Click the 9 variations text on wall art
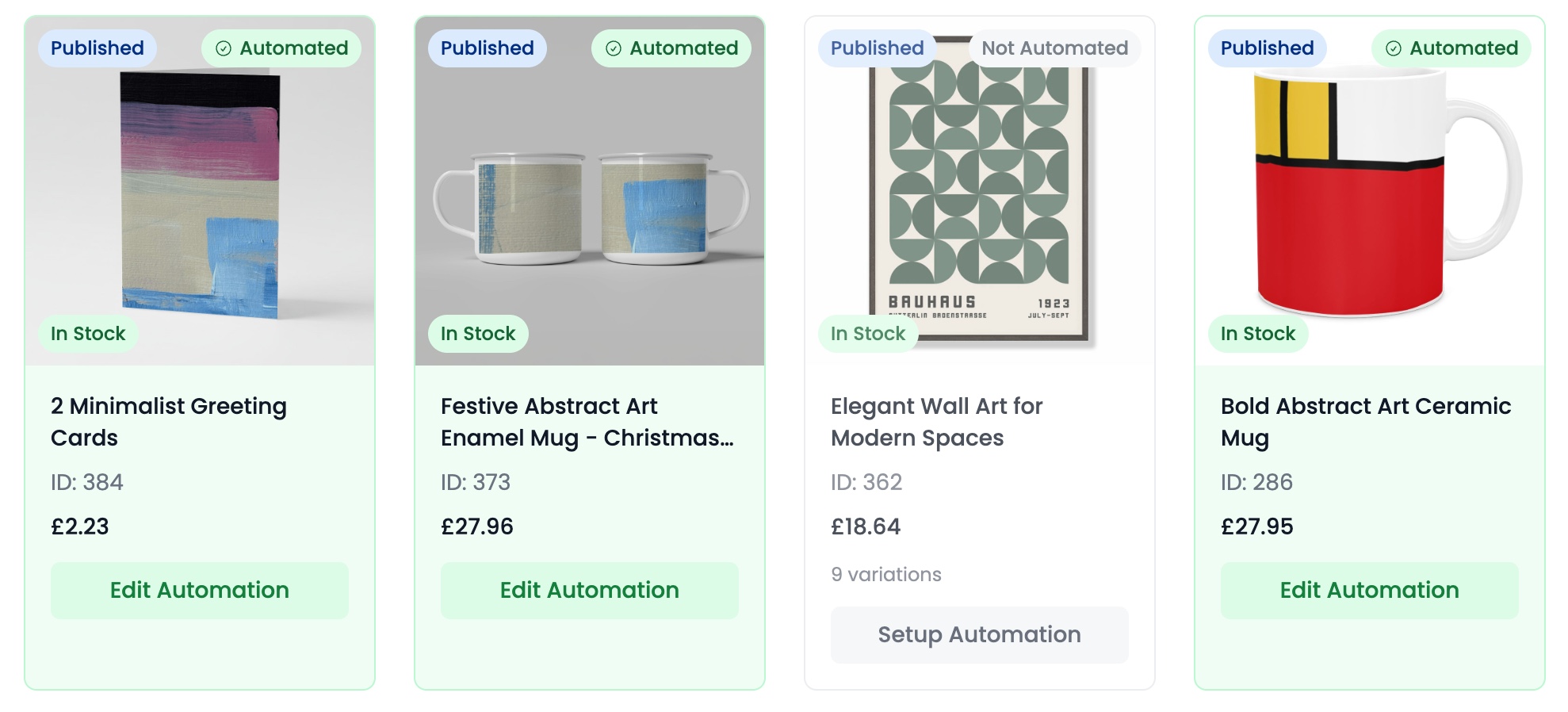Image resolution: width=1568 pixels, height=712 pixels. pyautogui.click(x=886, y=575)
